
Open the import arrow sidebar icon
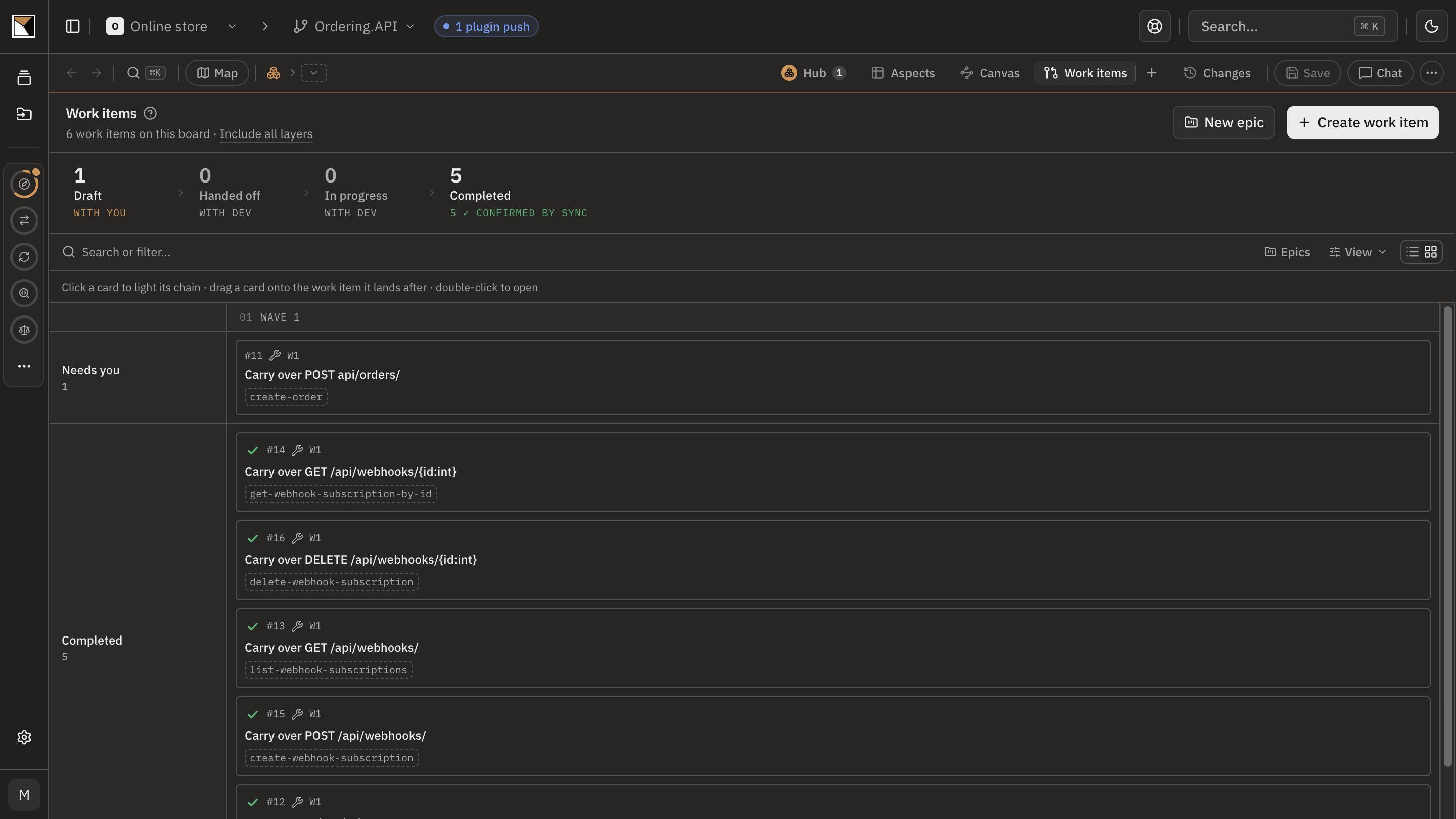click(24, 114)
